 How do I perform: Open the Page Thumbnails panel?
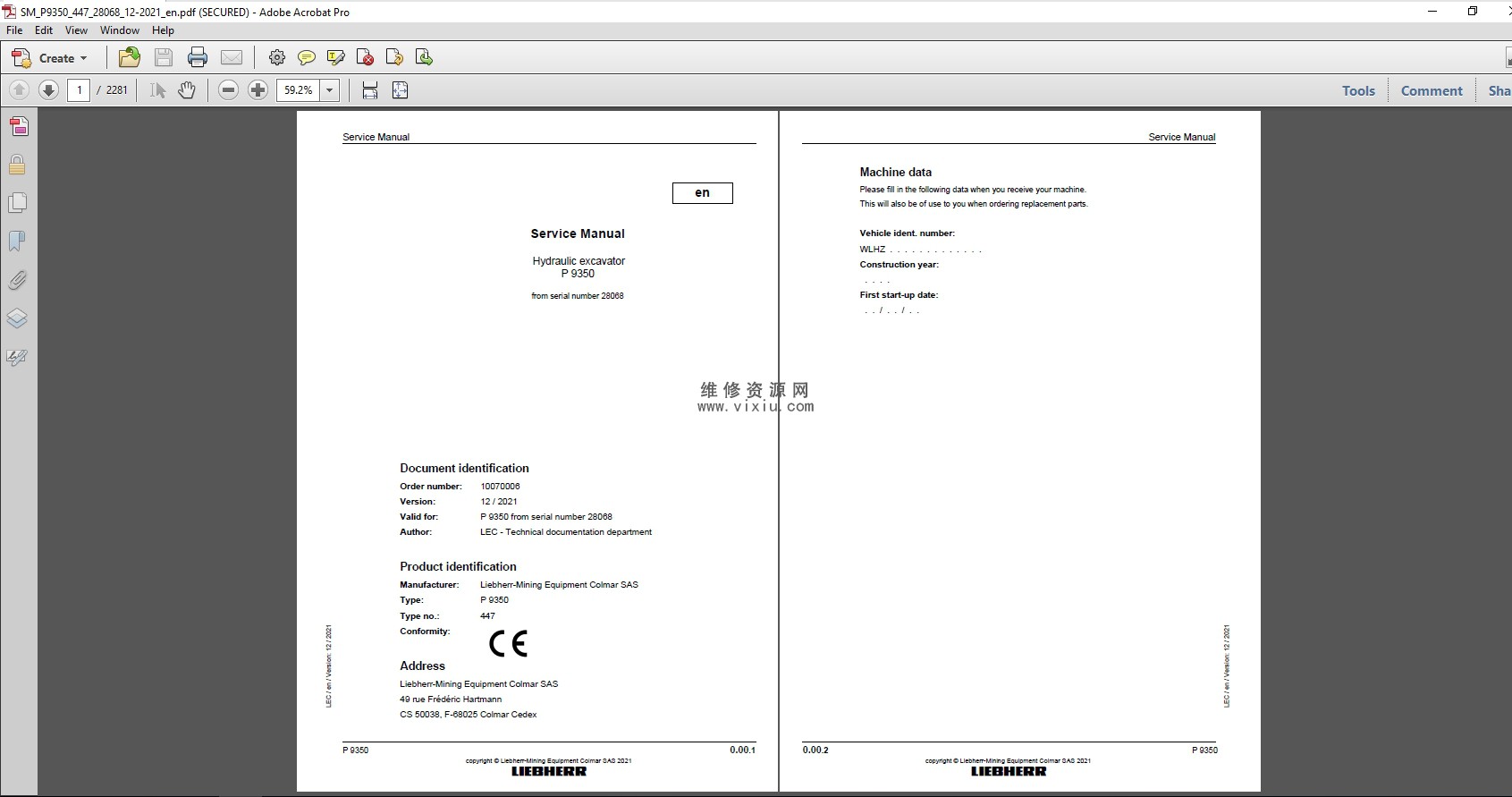tap(17, 203)
